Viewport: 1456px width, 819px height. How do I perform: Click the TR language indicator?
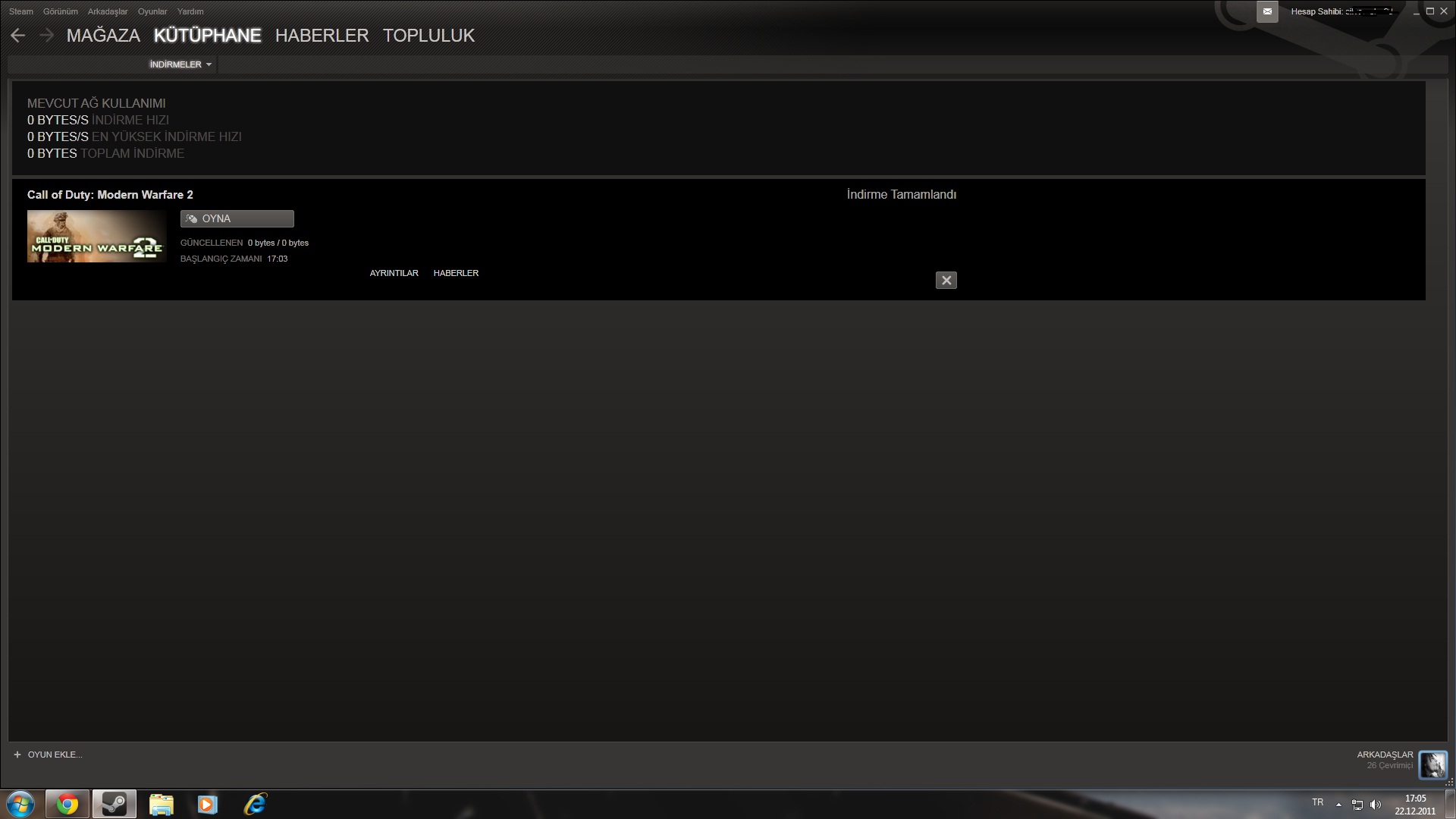(x=1318, y=802)
